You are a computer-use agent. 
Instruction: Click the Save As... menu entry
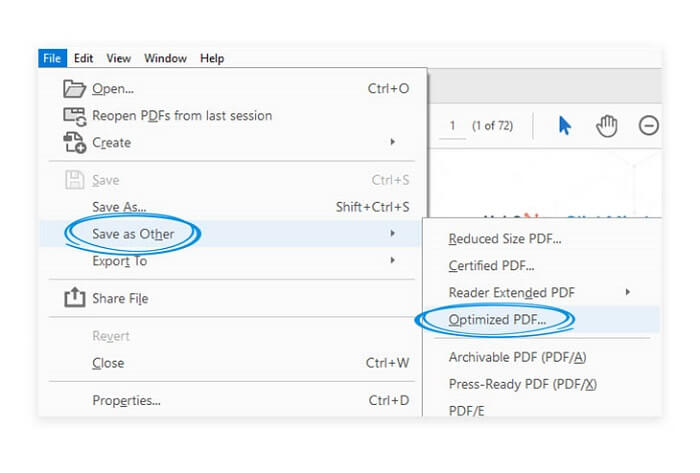pos(119,207)
